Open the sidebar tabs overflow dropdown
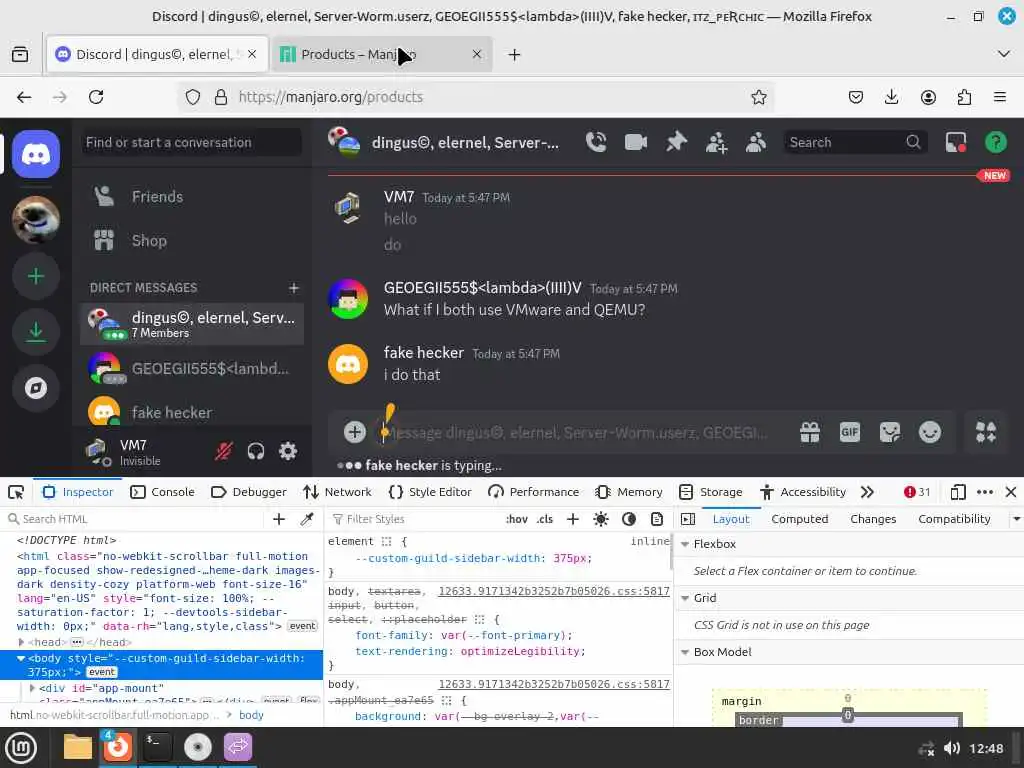This screenshot has height=768, width=1024. click(1016, 519)
